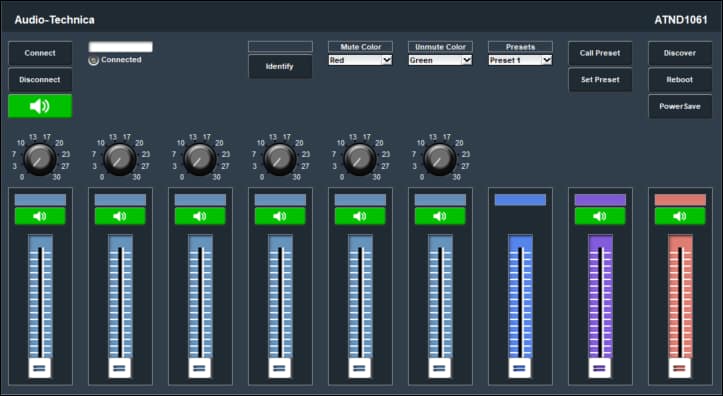Click the Discover button
Image resolution: width=723 pixels, height=396 pixels.
click(680, 53)
